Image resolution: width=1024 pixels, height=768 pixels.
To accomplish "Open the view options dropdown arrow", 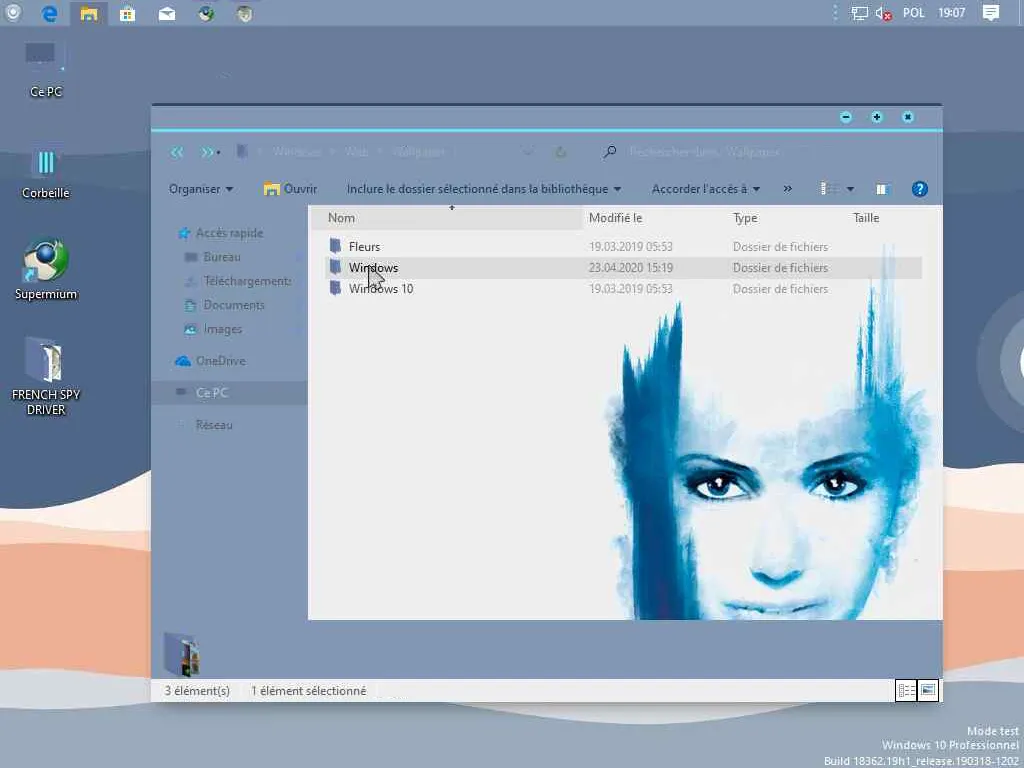I will (850, 189).
